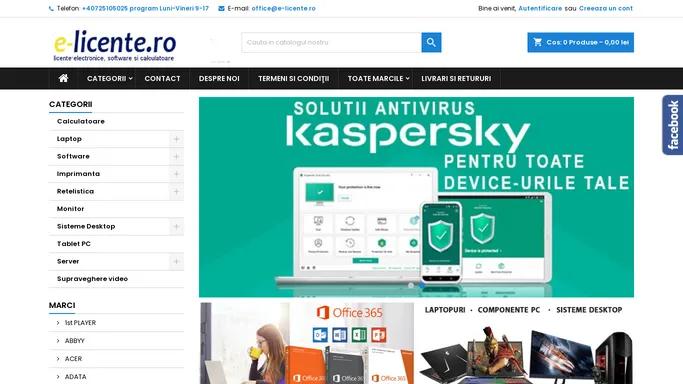Click the Autentificare link
683x384 pixels.
coord(540,8)
